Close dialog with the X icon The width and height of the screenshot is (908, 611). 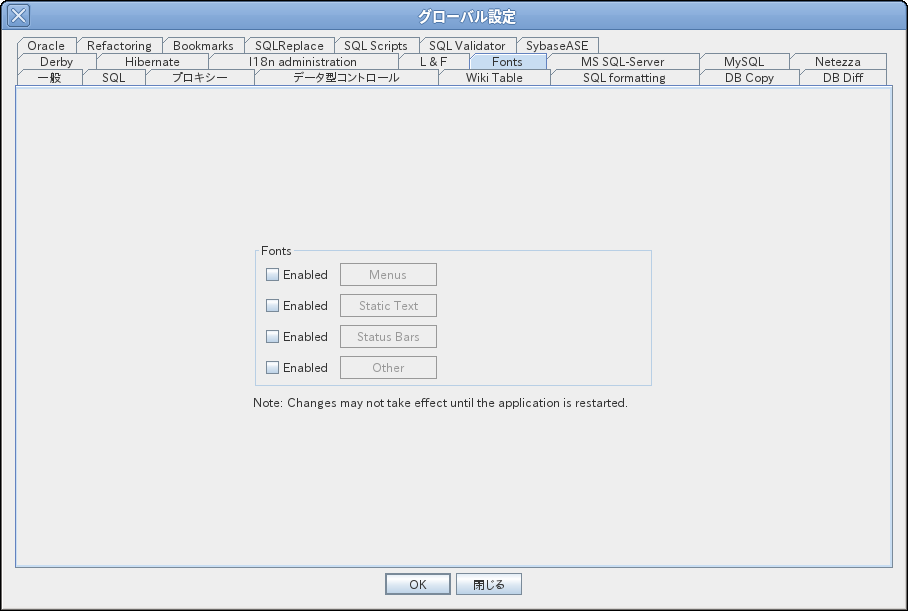click(18, 16)
